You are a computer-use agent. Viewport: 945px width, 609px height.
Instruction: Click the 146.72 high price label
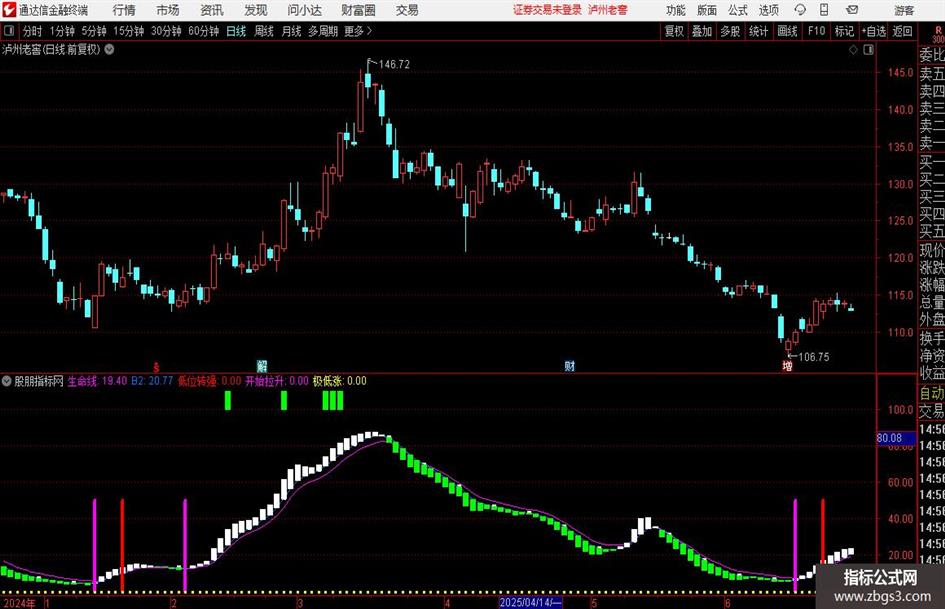394,64
